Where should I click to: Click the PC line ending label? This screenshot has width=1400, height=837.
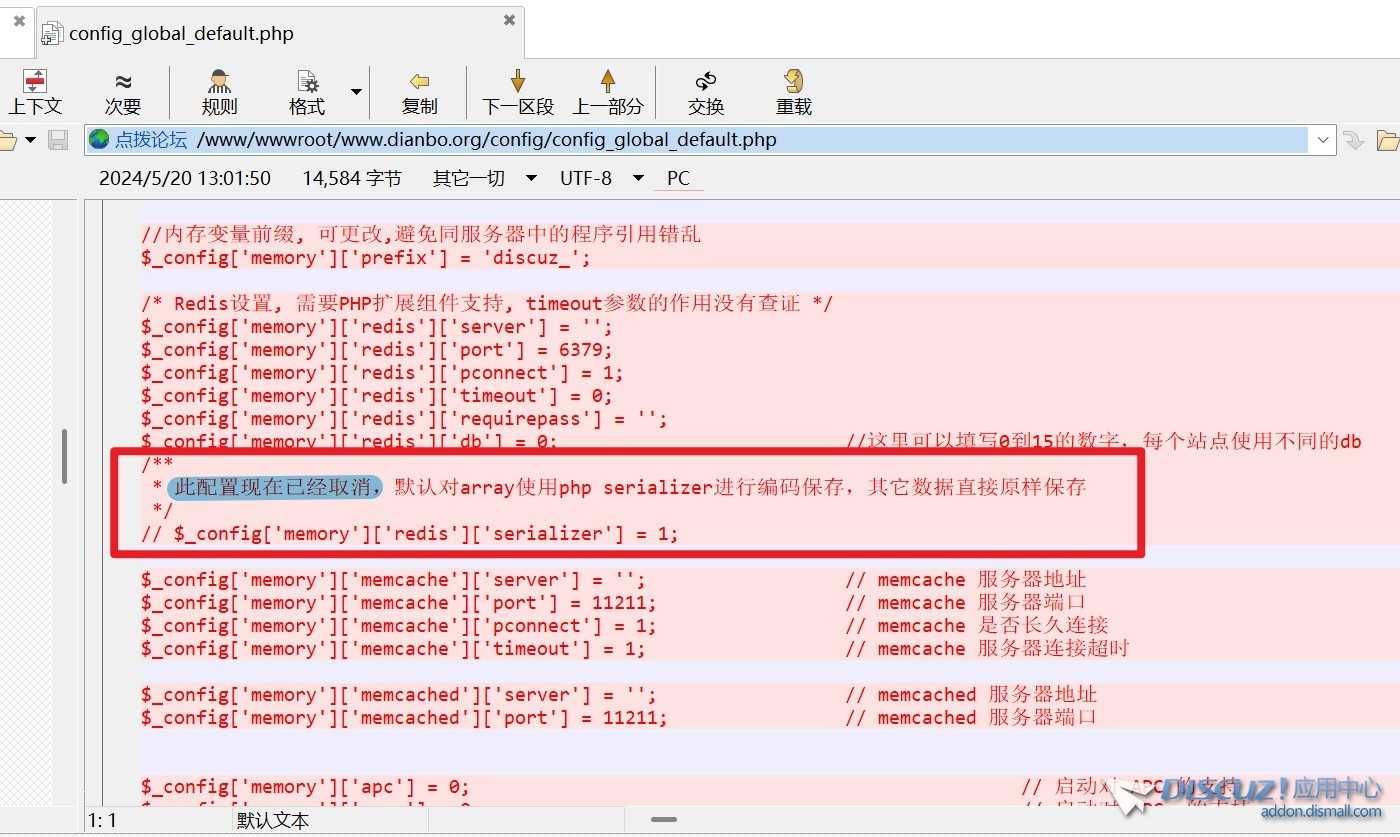point(678,178)
